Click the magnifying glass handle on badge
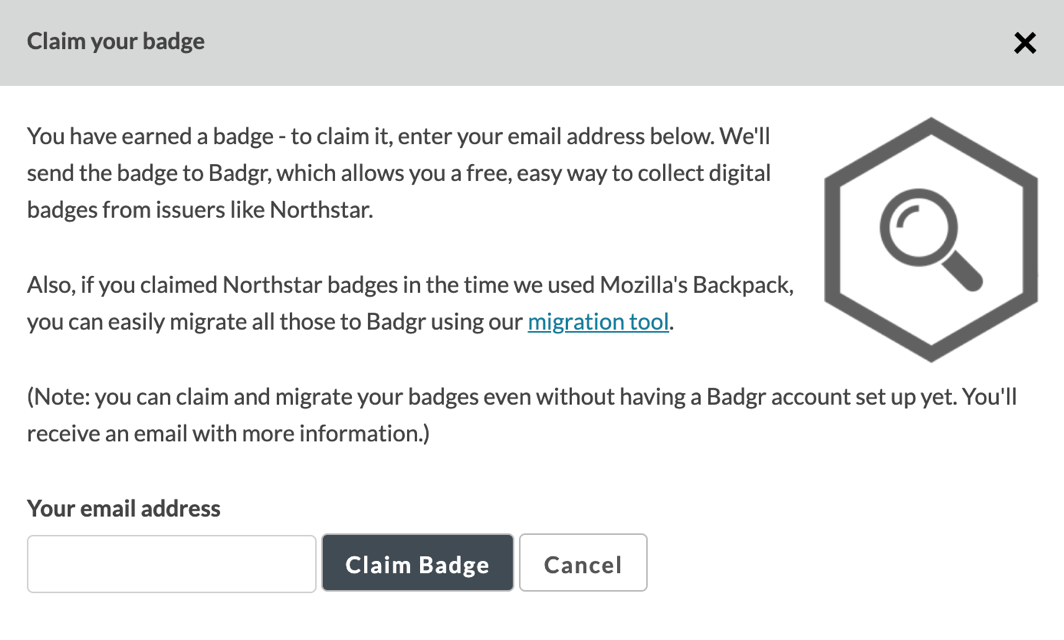 pos(962,271)
